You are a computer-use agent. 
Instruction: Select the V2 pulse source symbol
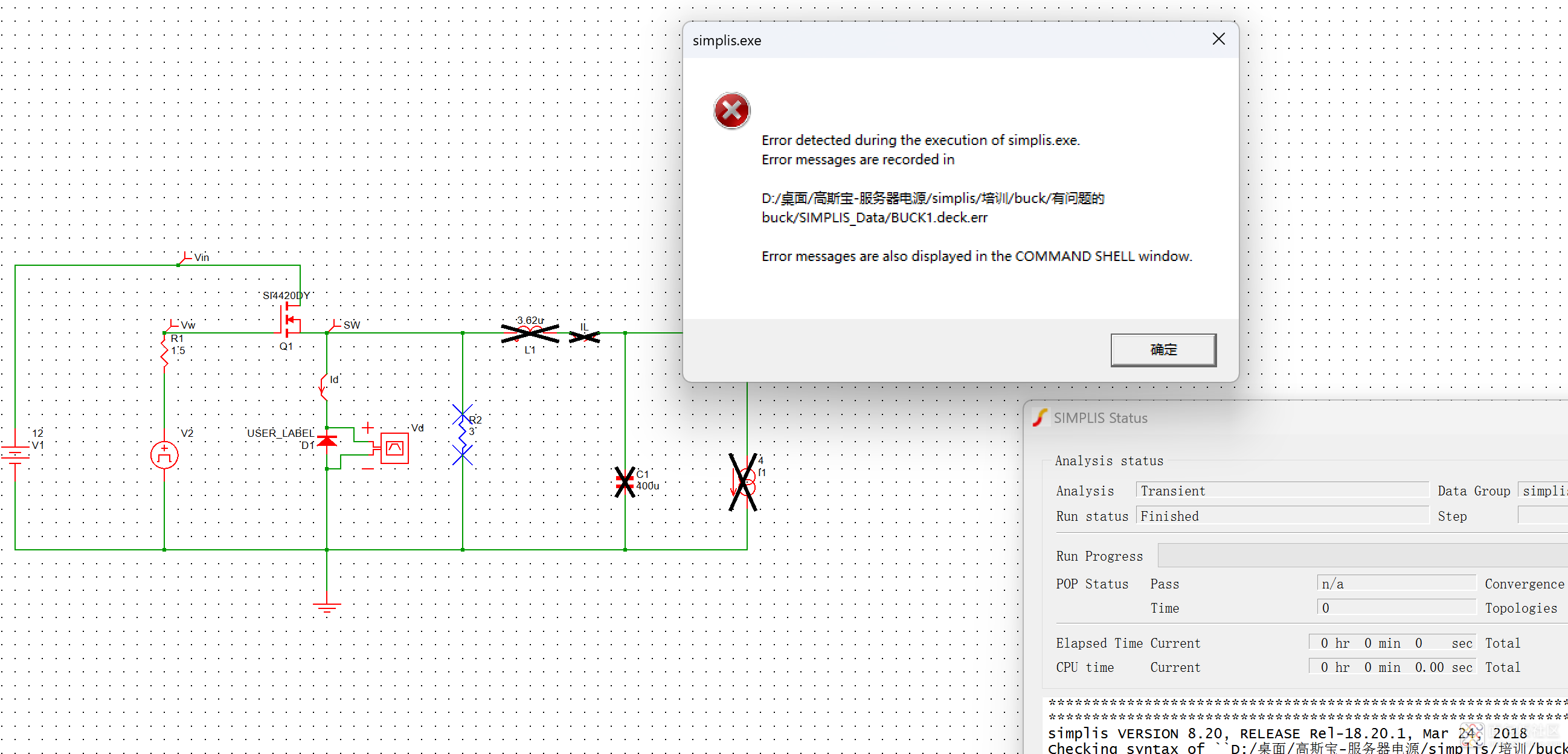tap(164, 456)
